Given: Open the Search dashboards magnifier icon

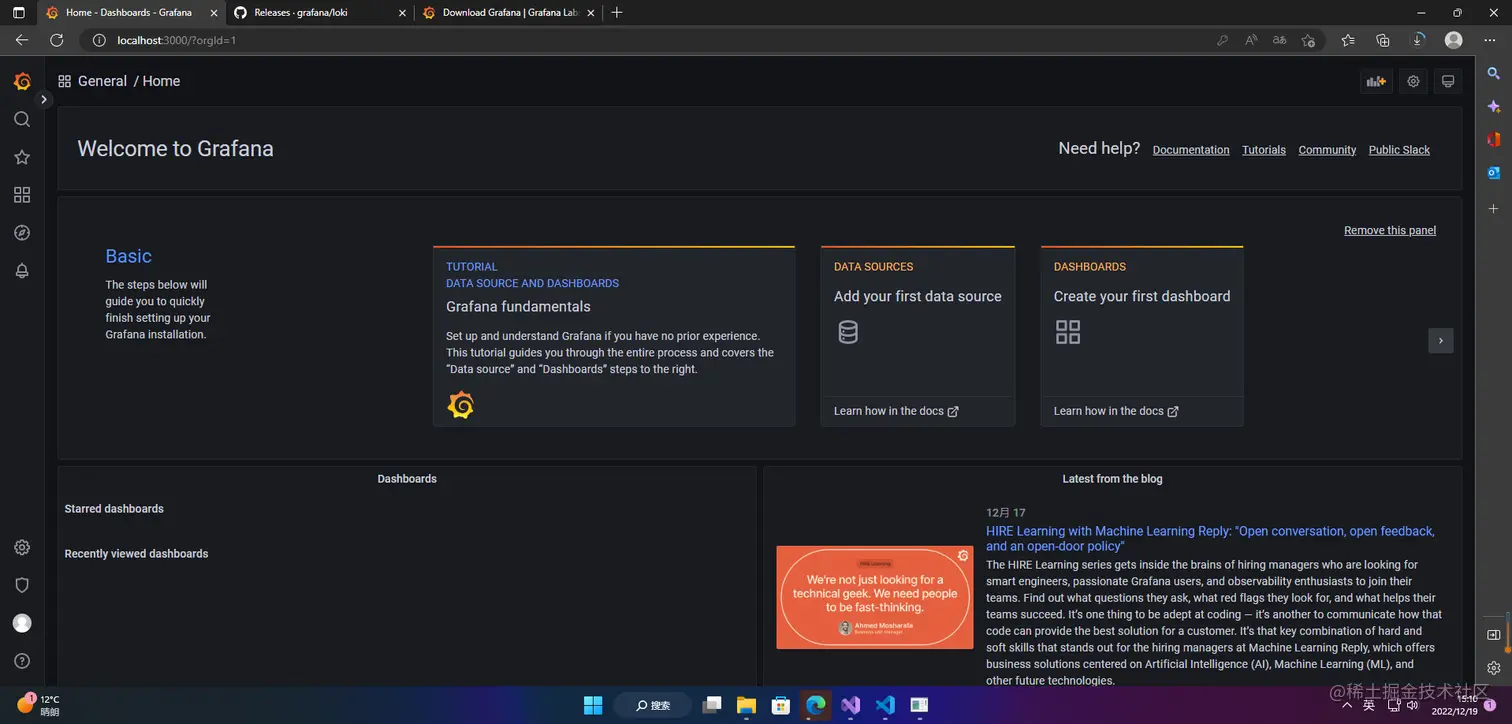Looking at the screenshot, I should (x=22, y=119).
